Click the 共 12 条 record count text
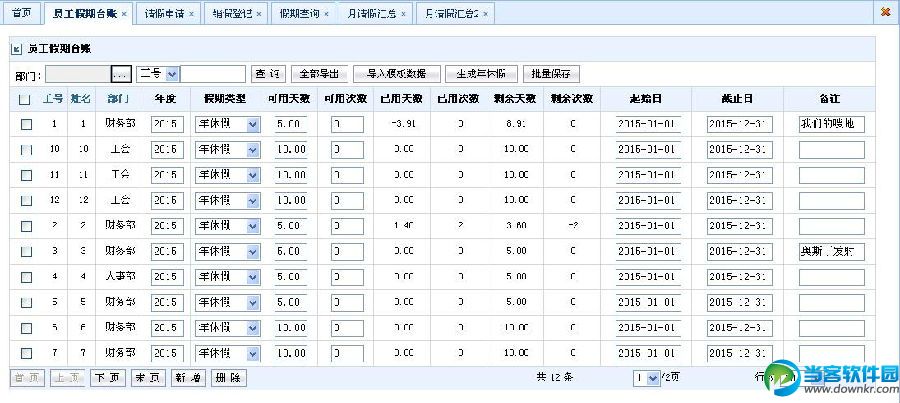 pos(554,377)
